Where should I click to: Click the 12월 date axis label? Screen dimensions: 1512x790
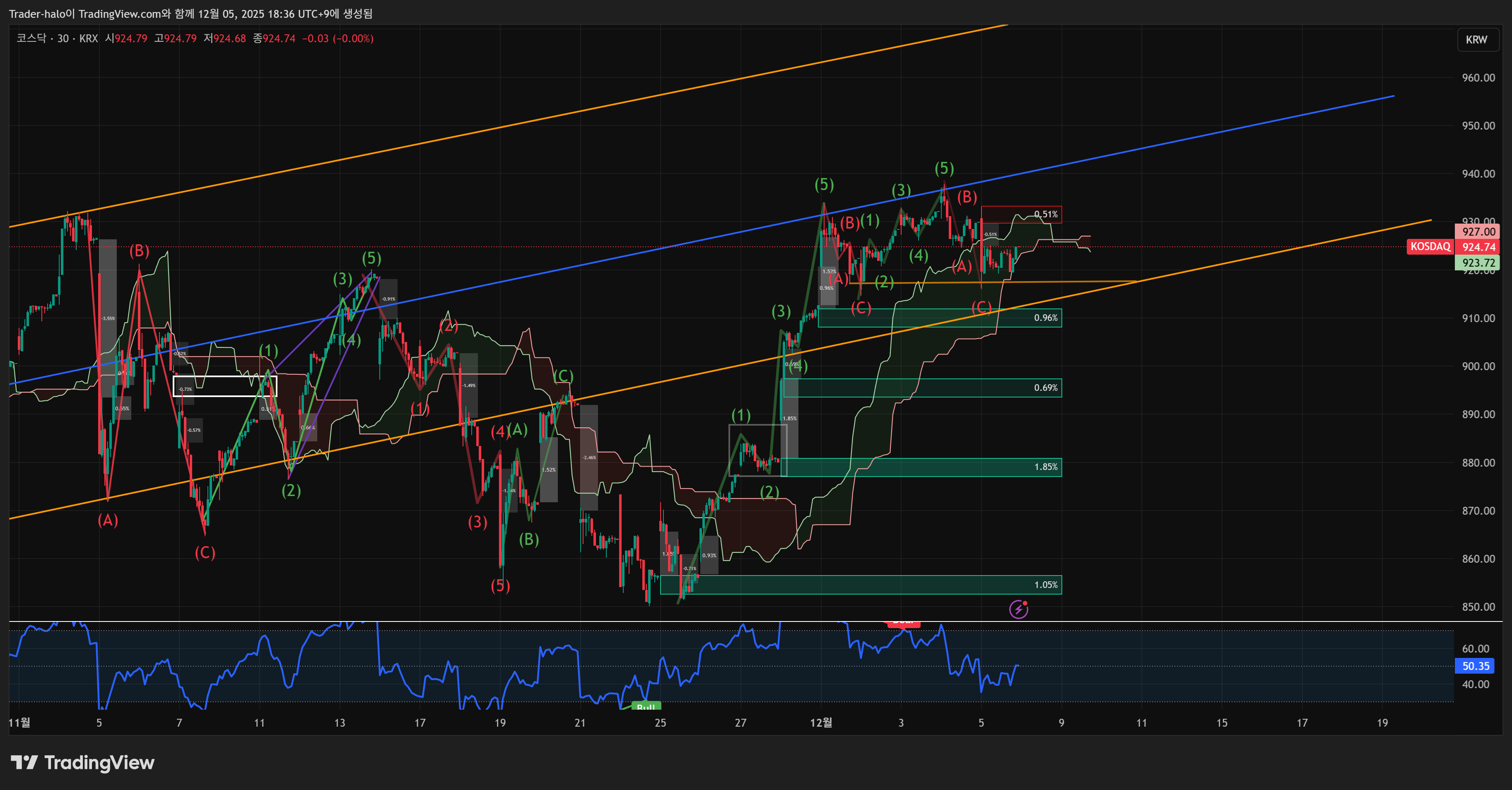[x=820, y=723]
